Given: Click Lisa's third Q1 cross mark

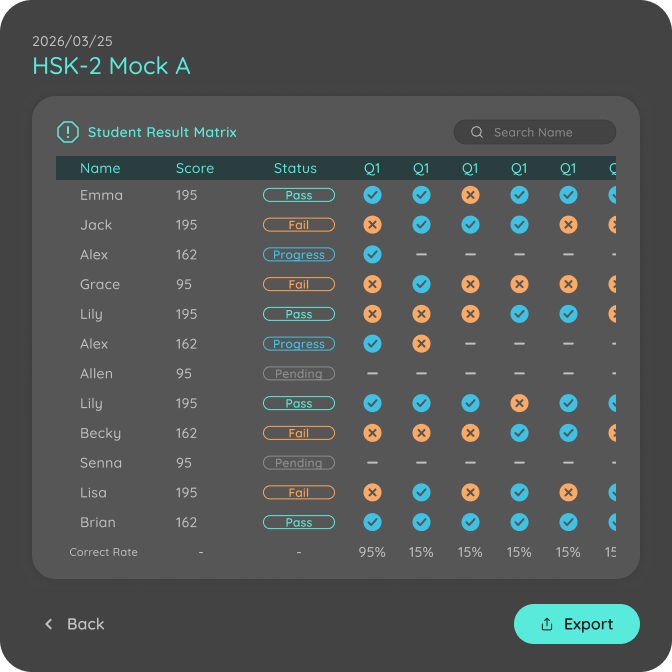Looking at the screenshot, I should [470, 492].
